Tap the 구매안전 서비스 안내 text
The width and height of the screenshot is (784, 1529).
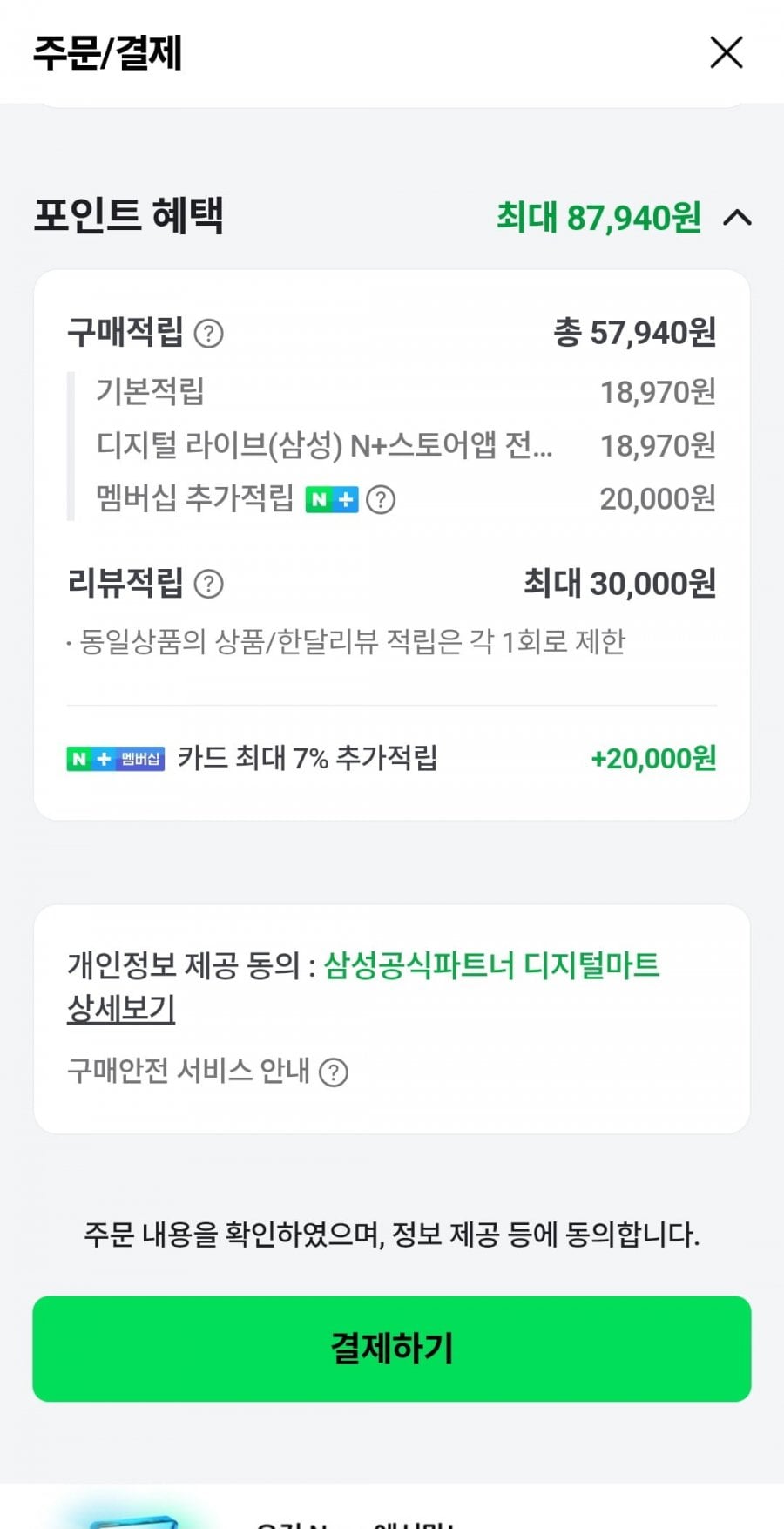(x=188, y=1071)
